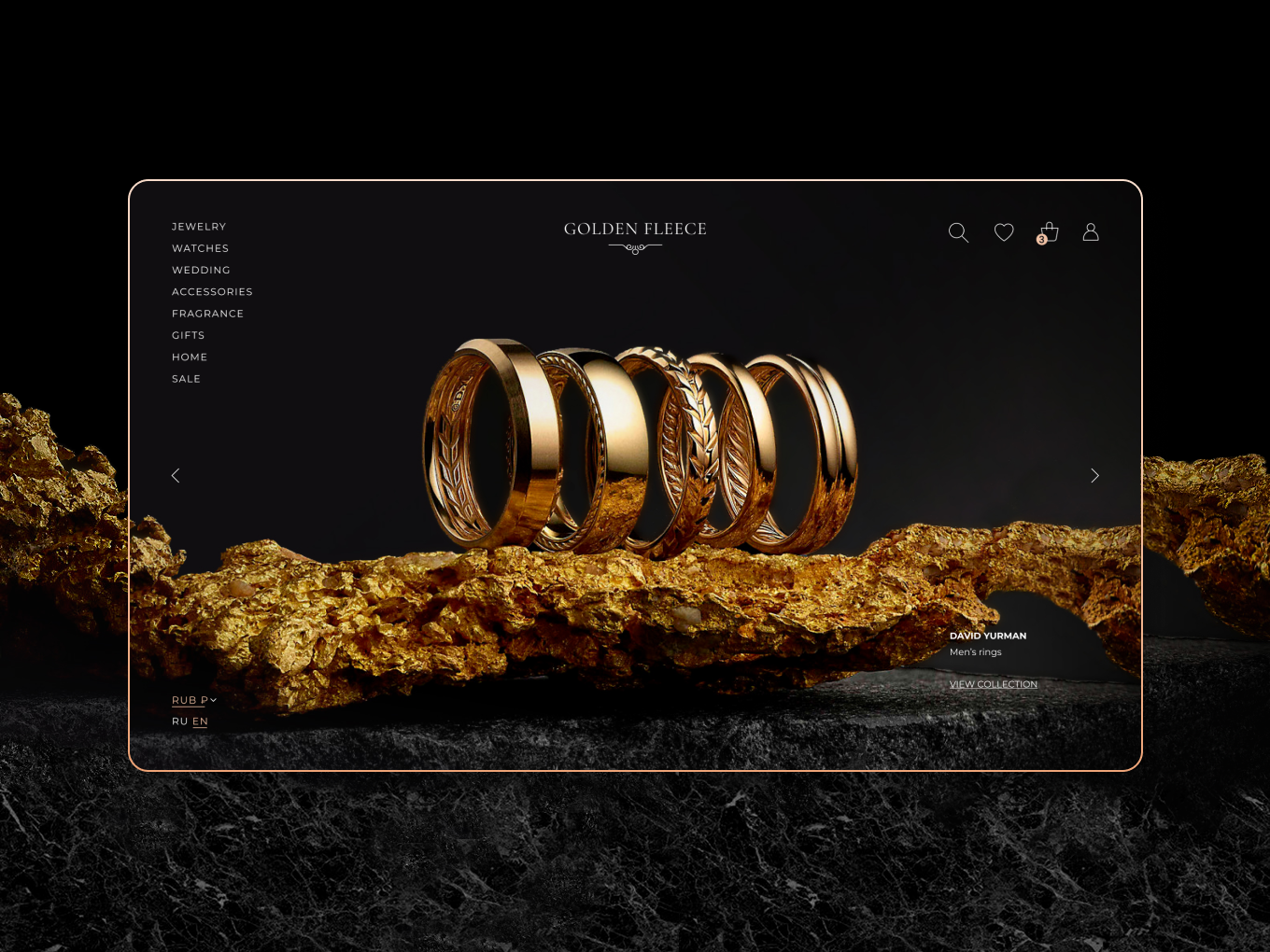Advance to next slide with right arrow
The width and height of the screenshot is (1270, 952).
(1094, 476)
